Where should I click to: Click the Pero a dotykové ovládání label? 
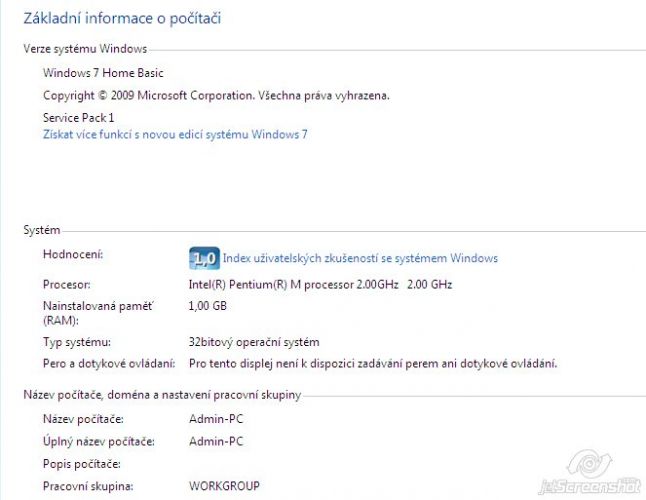pyautogui.click(x=109, y=364)
